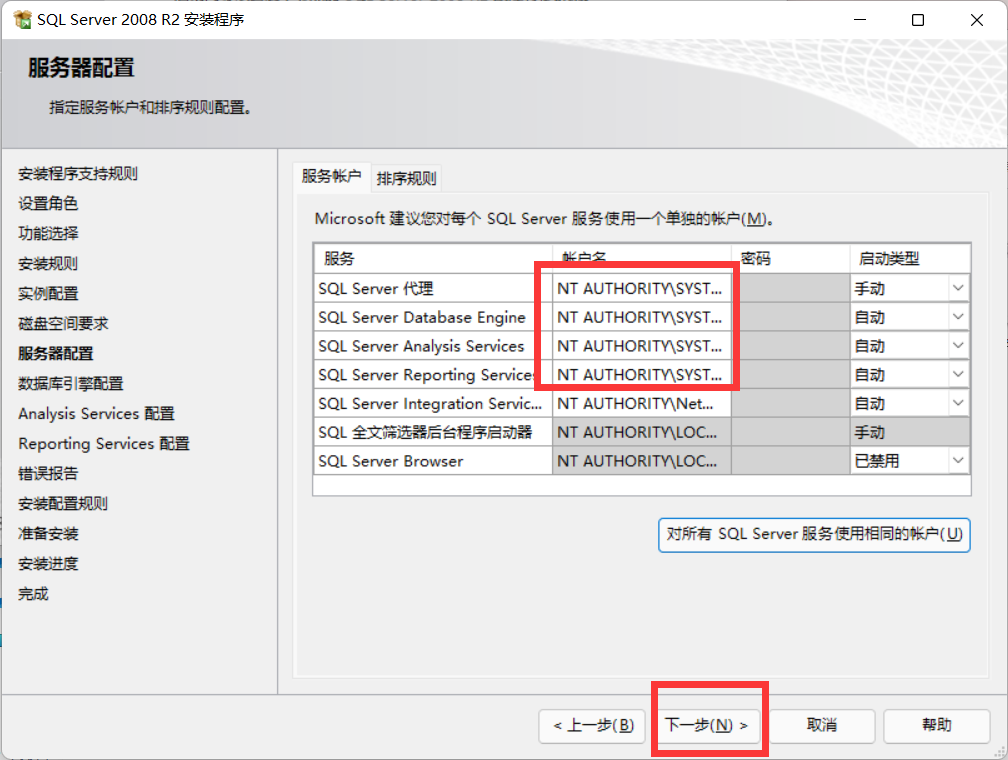Viewport: 1008px width, 760px height.
Task: Open the 帮助 button
Action: coord(937,725)
